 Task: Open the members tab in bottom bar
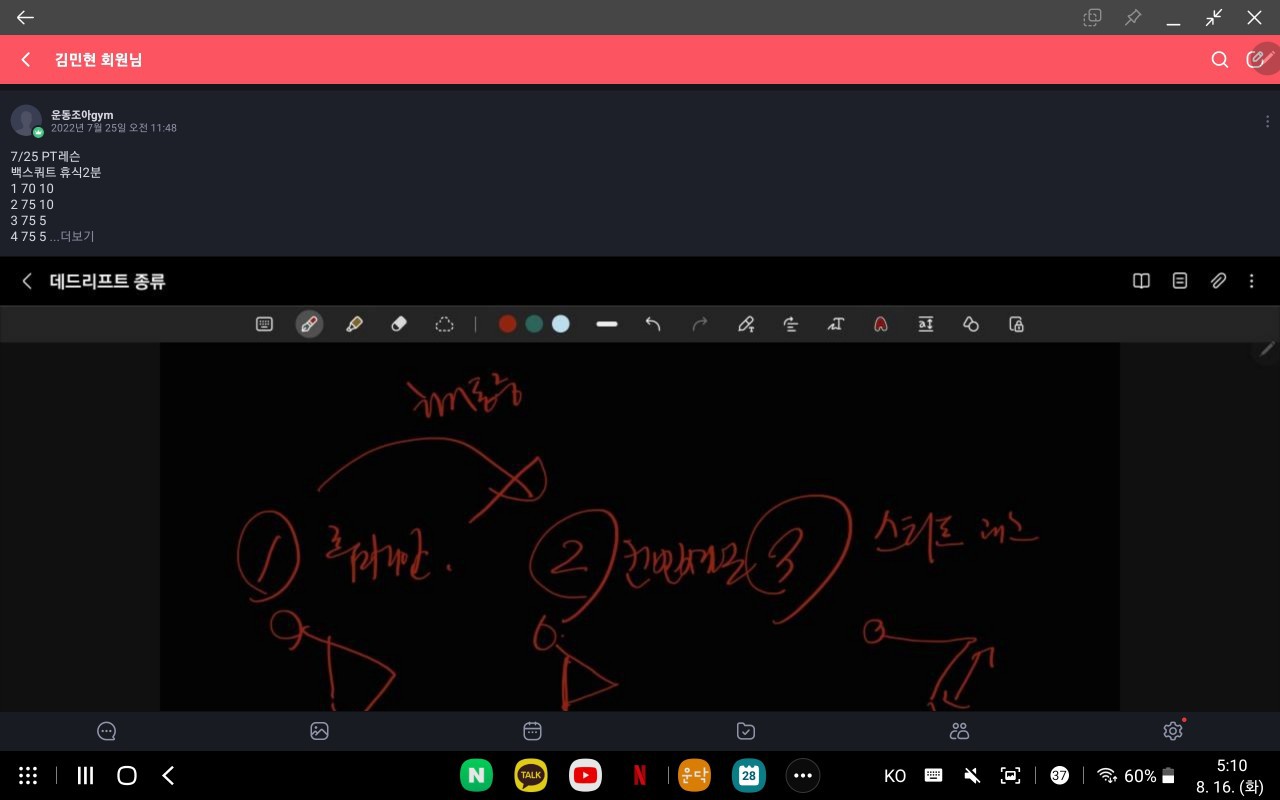tap(959, 731)
